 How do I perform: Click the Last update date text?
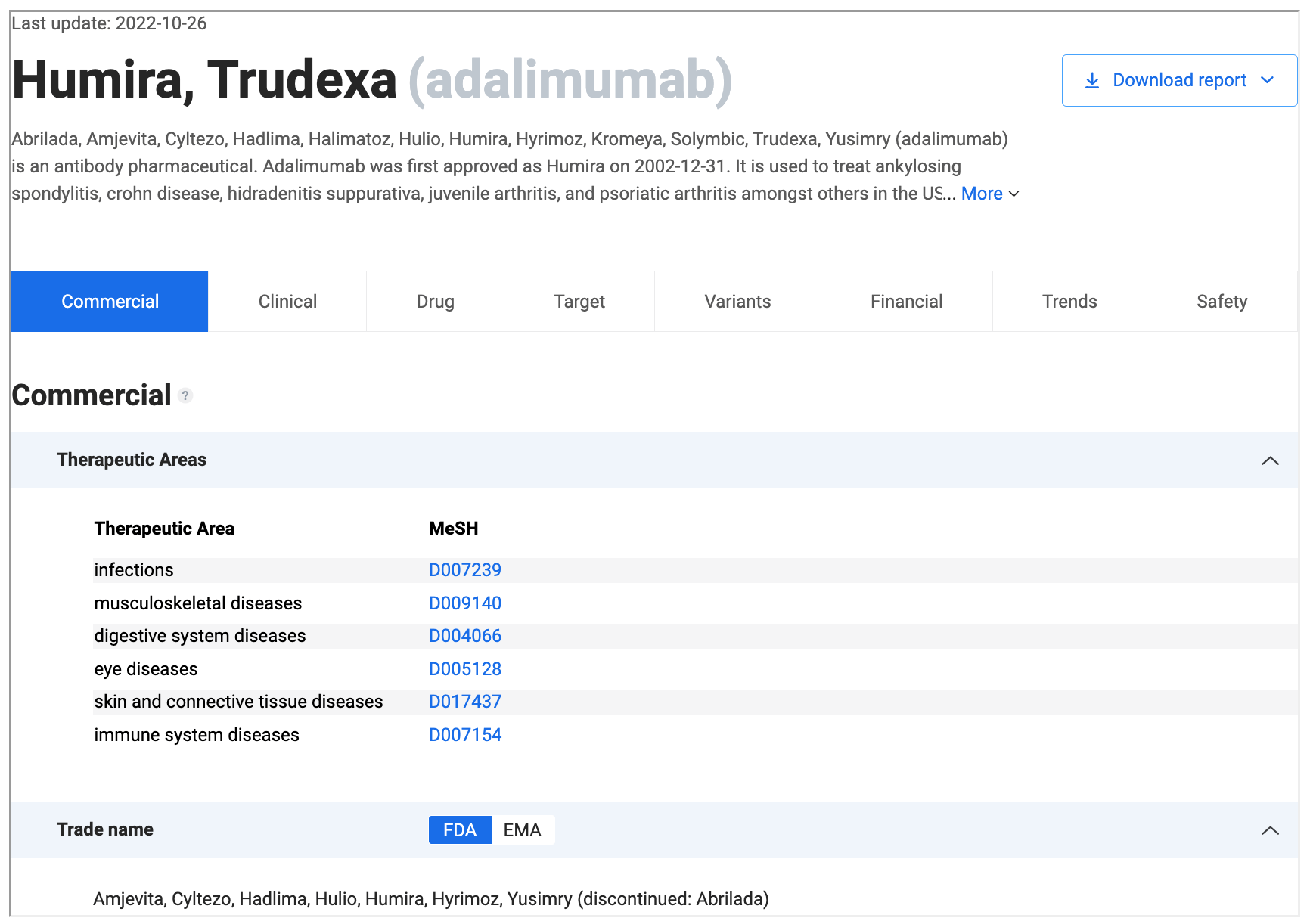109,23
